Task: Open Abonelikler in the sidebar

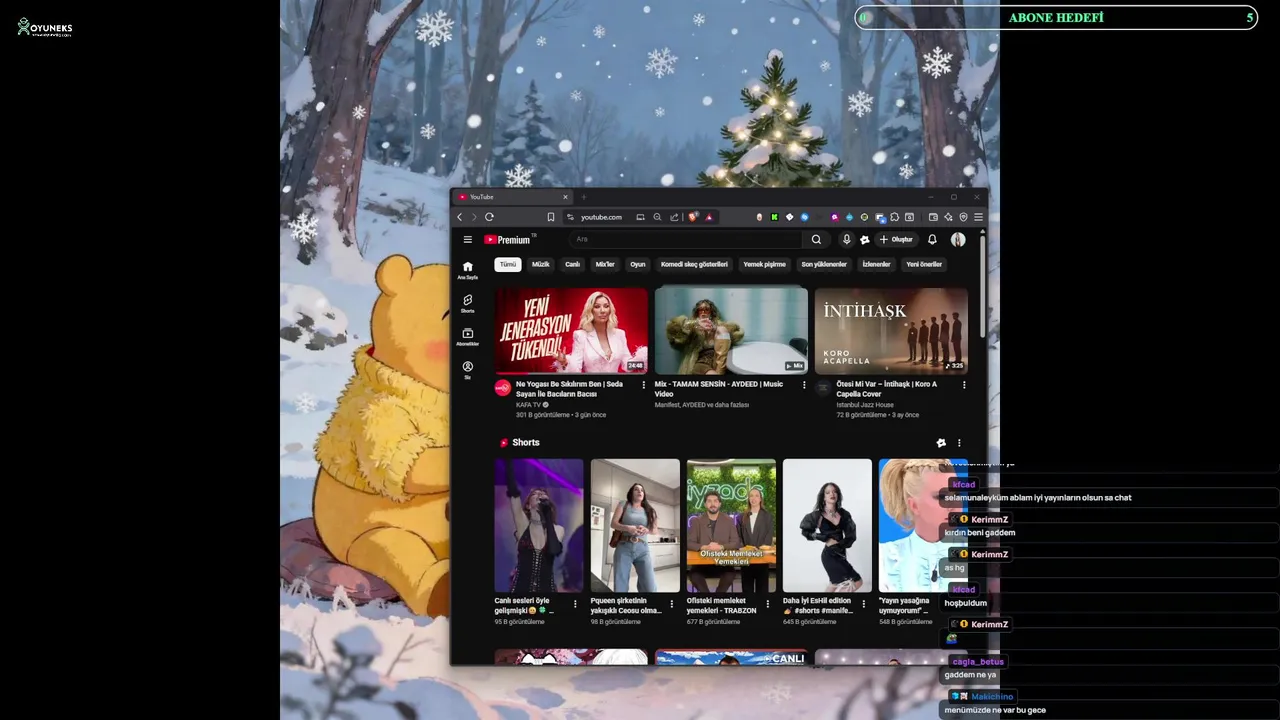Action: [467, 337]
